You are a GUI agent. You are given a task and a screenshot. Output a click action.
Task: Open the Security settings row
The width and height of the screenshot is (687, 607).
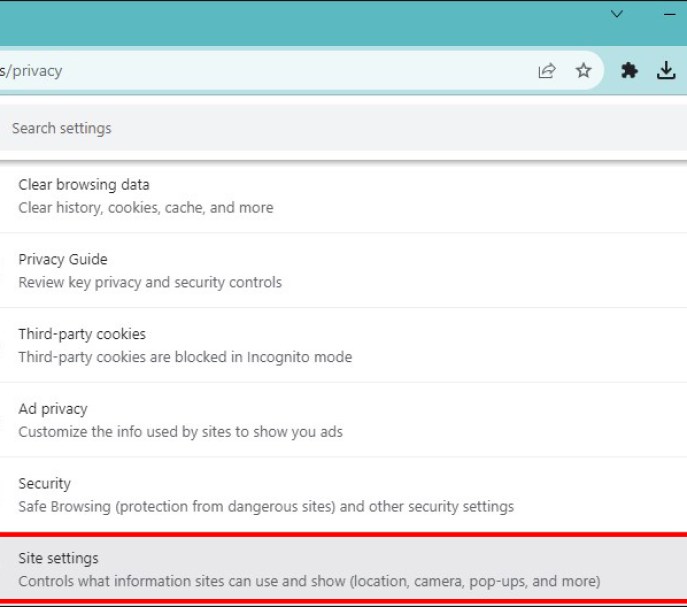[x=344, y=495]
